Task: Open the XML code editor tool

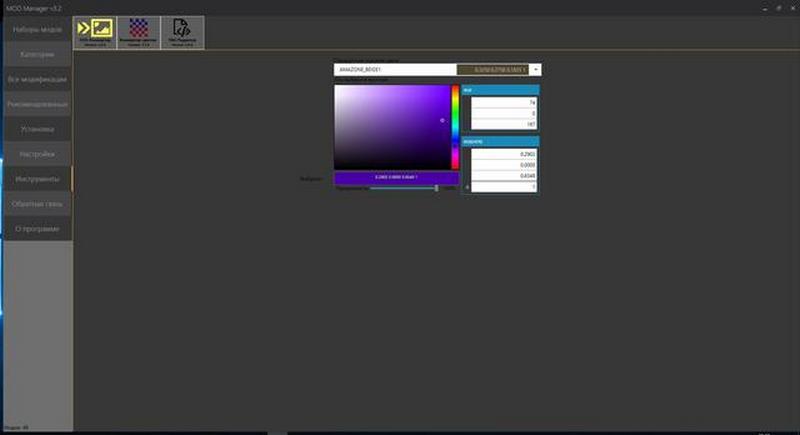Action: coord(182,32)
